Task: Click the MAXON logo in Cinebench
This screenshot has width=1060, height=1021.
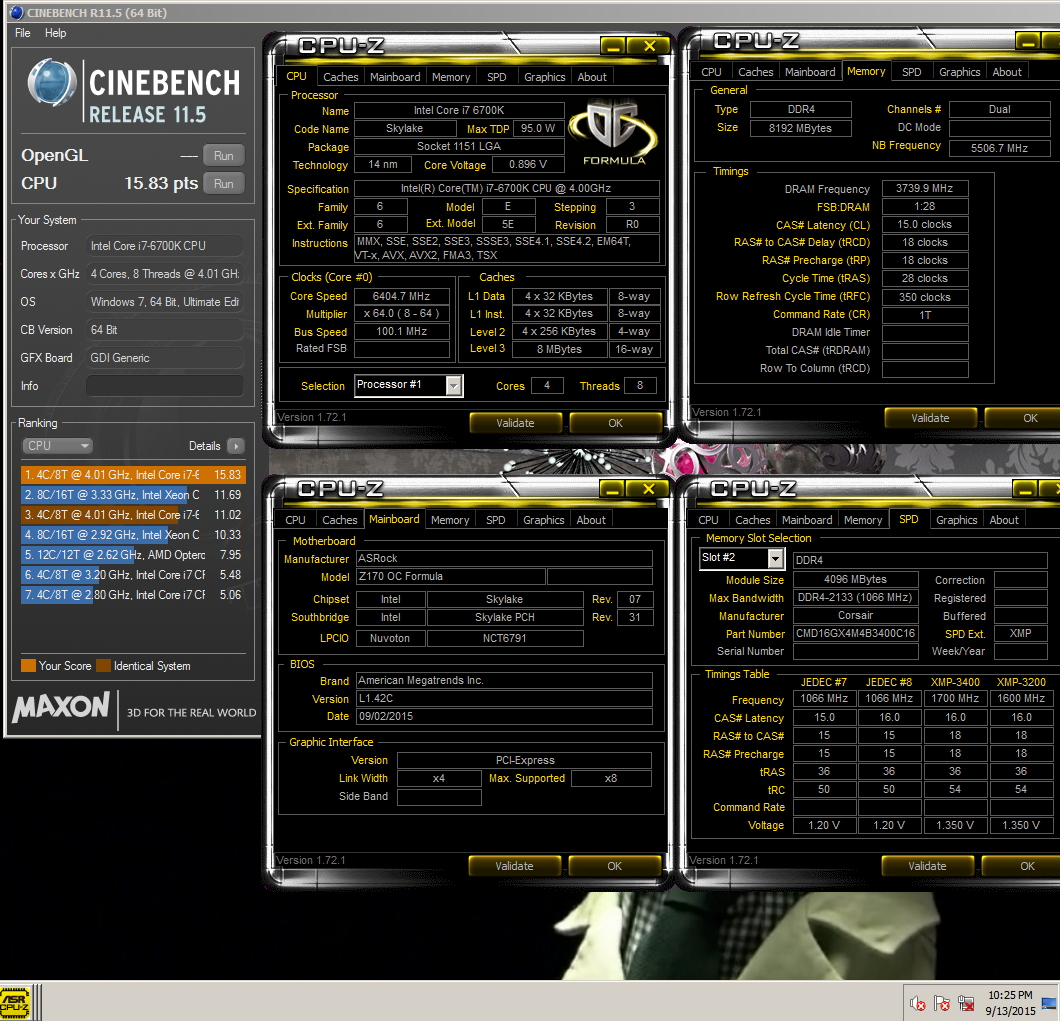Action: 61,708
